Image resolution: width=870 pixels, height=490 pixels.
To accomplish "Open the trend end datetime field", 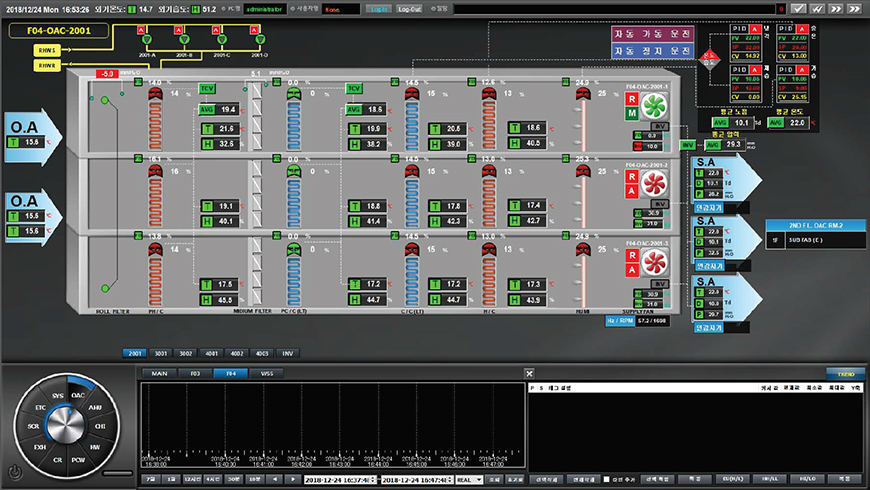I will (x=416, y=479).
